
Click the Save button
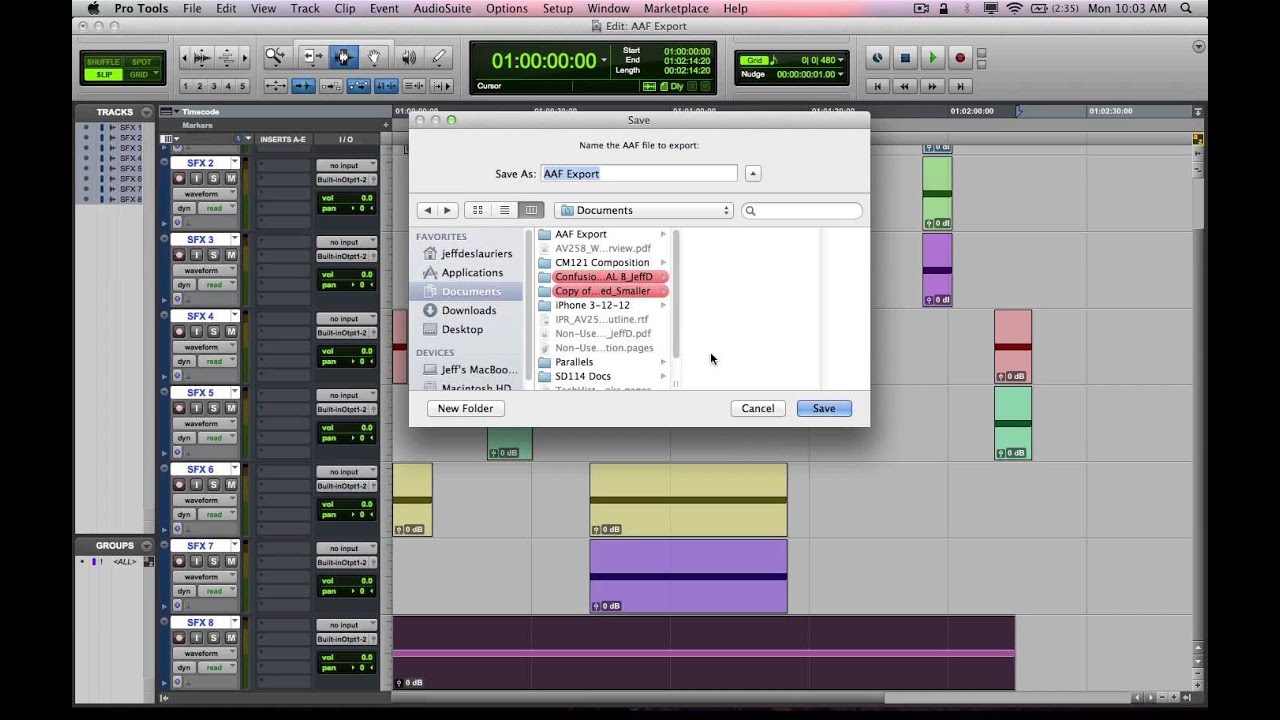click(x=824, y=408)
